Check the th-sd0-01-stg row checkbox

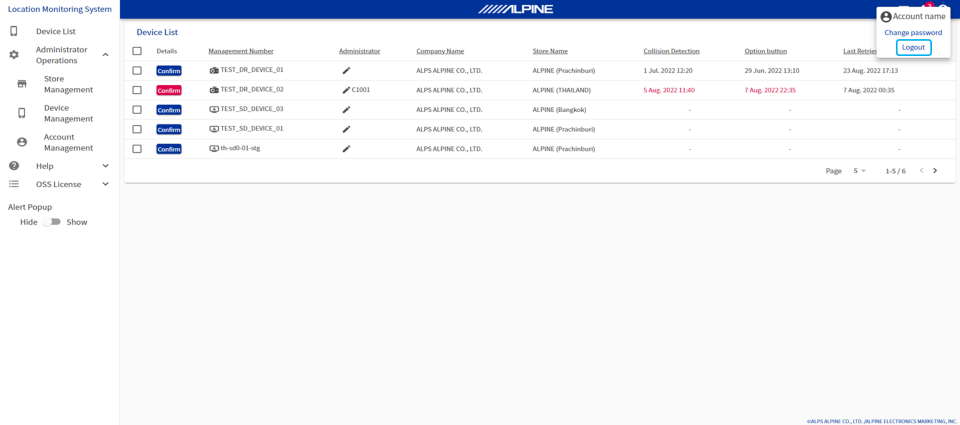point(137,149)
